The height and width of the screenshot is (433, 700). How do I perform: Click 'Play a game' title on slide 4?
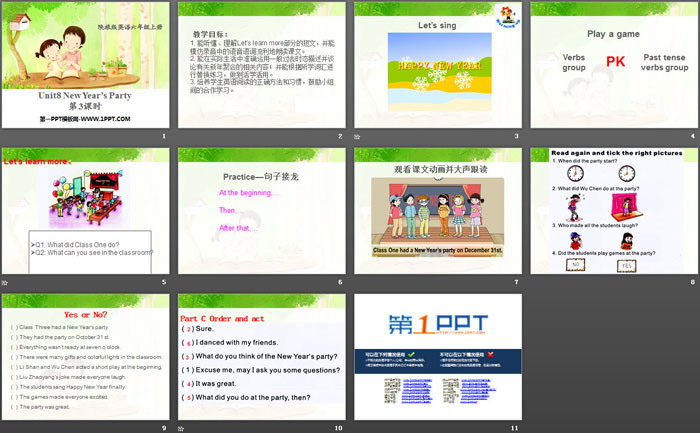point(613,34)
